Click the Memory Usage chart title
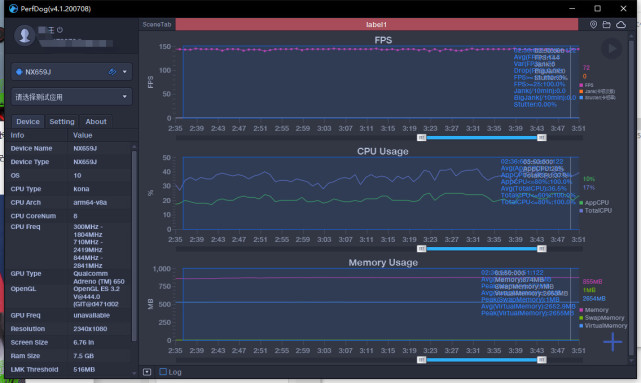 point(383,262)
